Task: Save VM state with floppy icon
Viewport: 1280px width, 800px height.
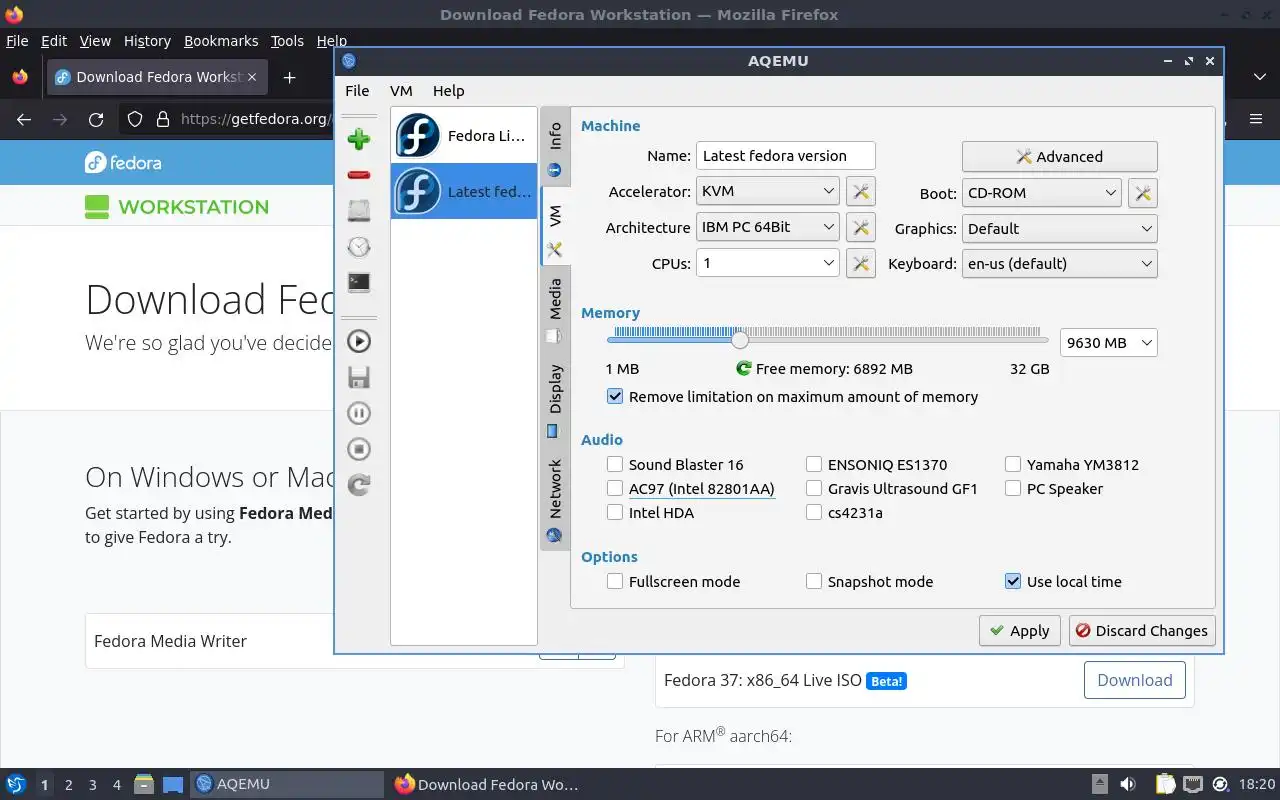Action: pos(359,377)
